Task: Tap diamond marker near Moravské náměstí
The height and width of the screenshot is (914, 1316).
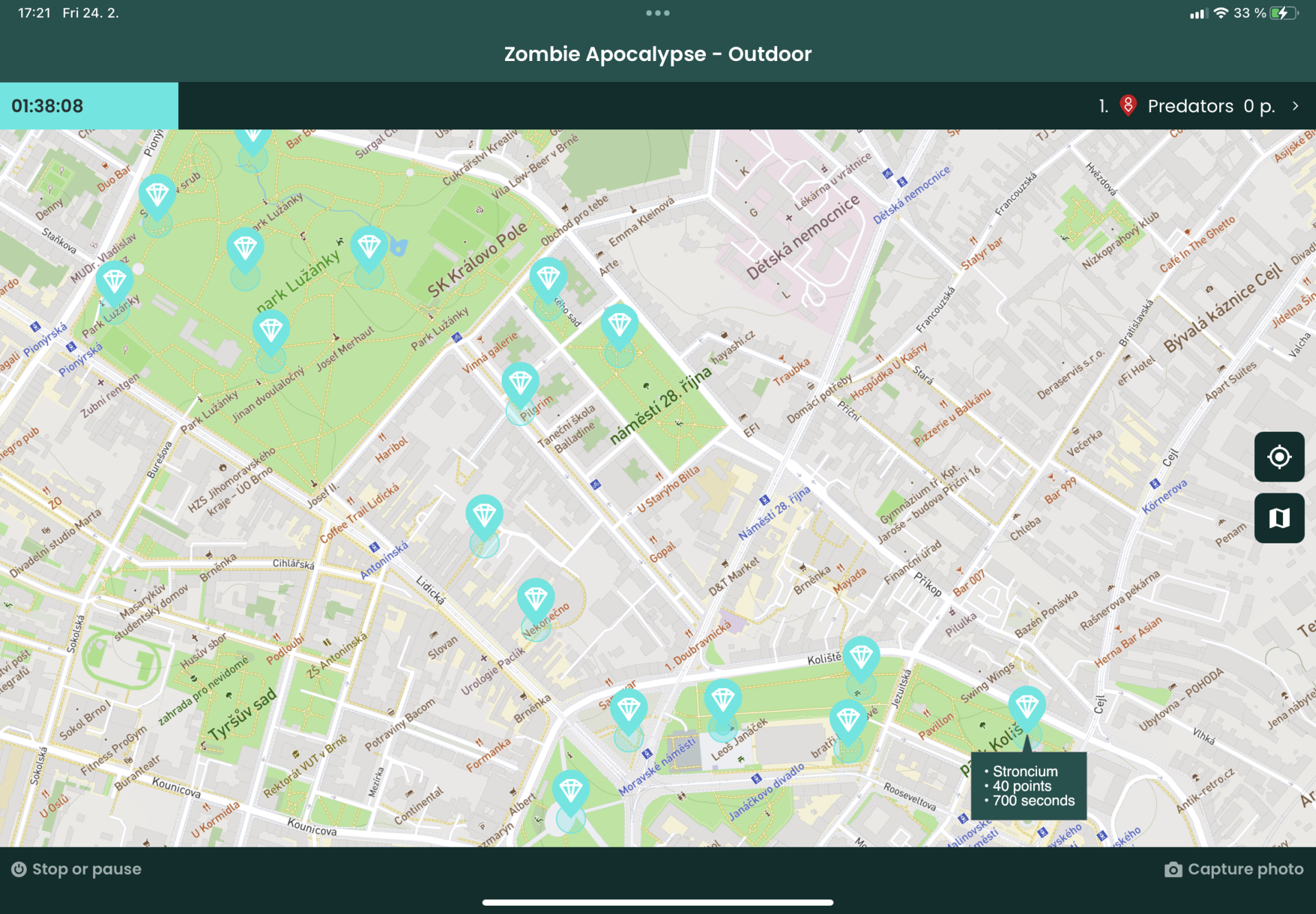Action: [629, 711]
